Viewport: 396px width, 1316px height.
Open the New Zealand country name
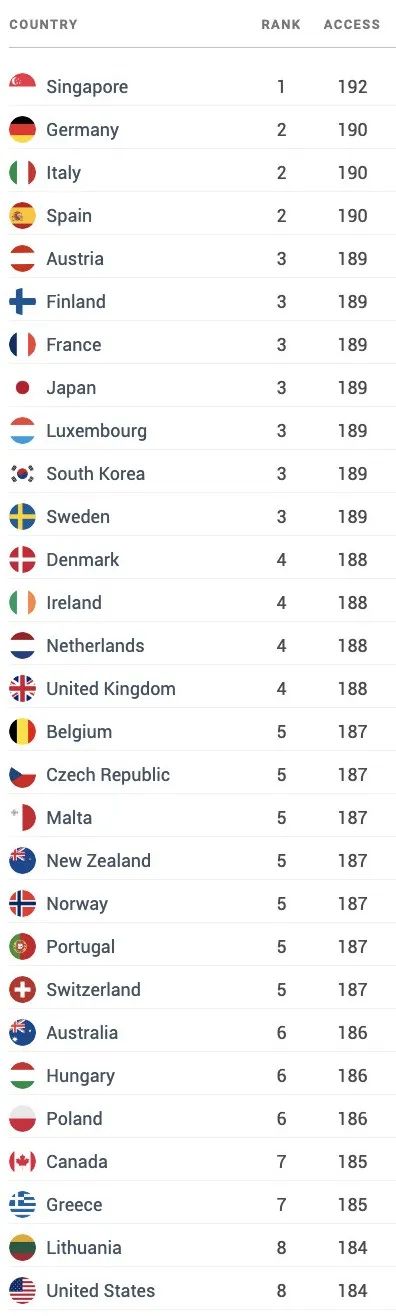click(x=98, y=861)
